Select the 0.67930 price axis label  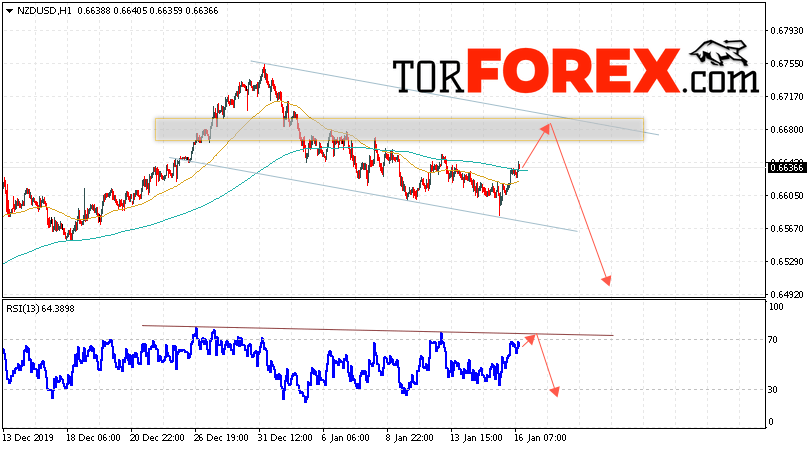pyautogui.click(x=787, y=31)
